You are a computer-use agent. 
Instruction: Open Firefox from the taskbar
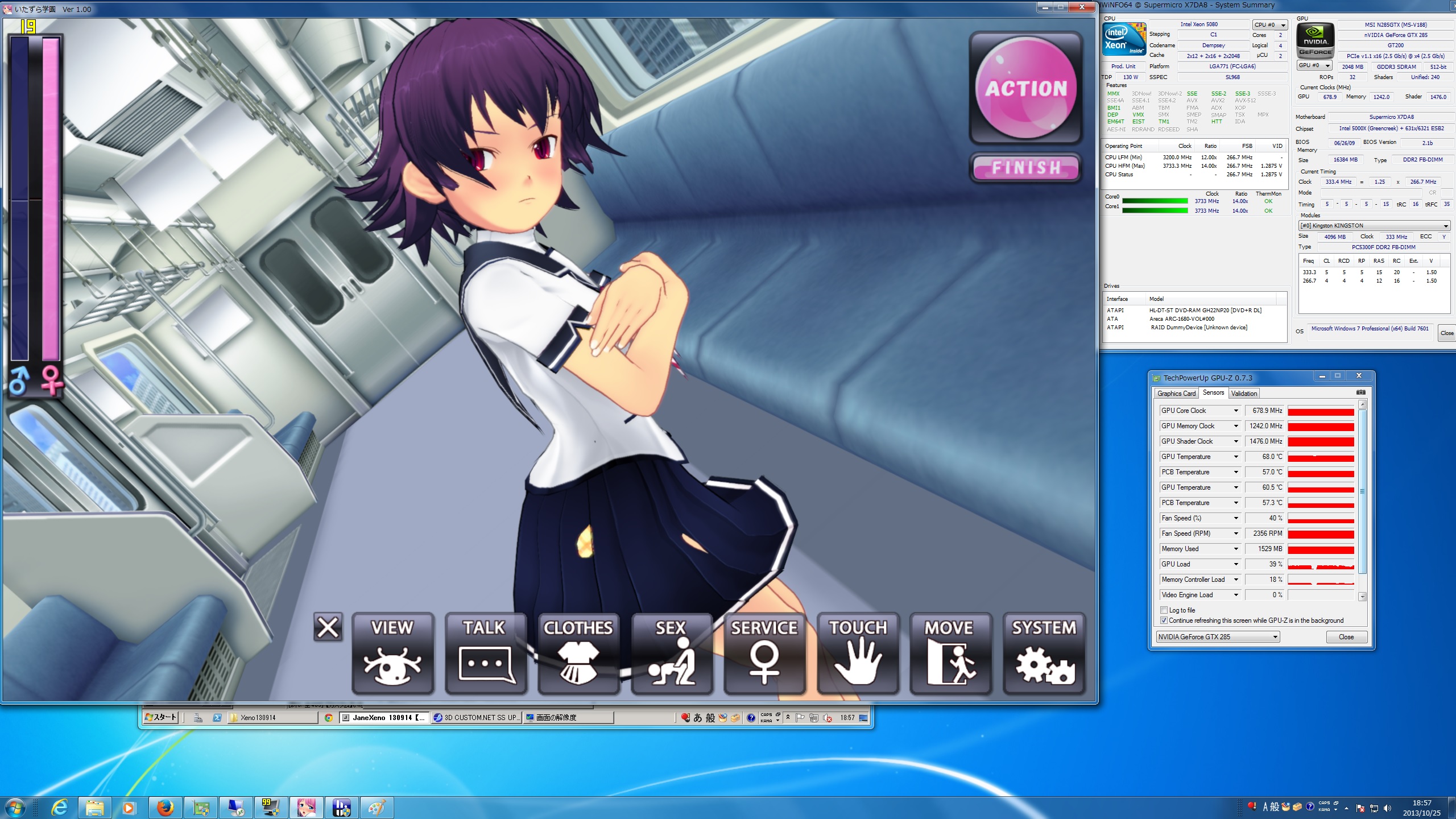165,807
